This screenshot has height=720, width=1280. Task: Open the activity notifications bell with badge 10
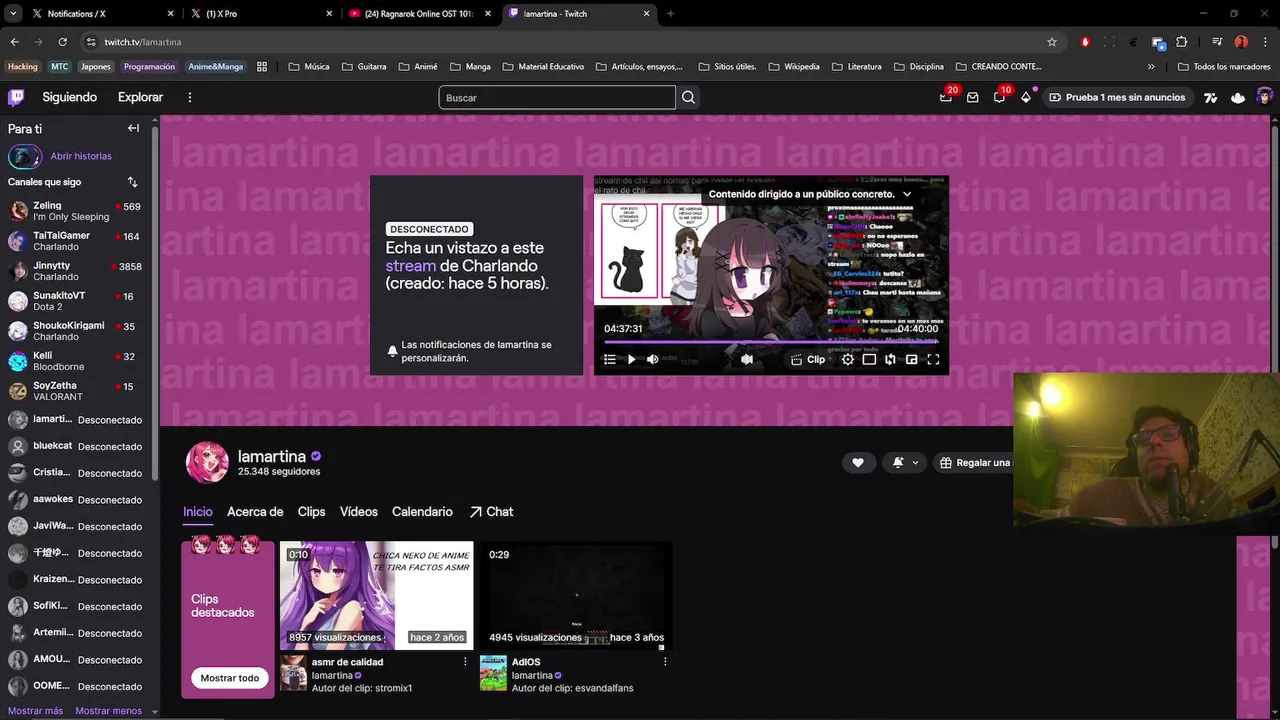[1000, 97]
